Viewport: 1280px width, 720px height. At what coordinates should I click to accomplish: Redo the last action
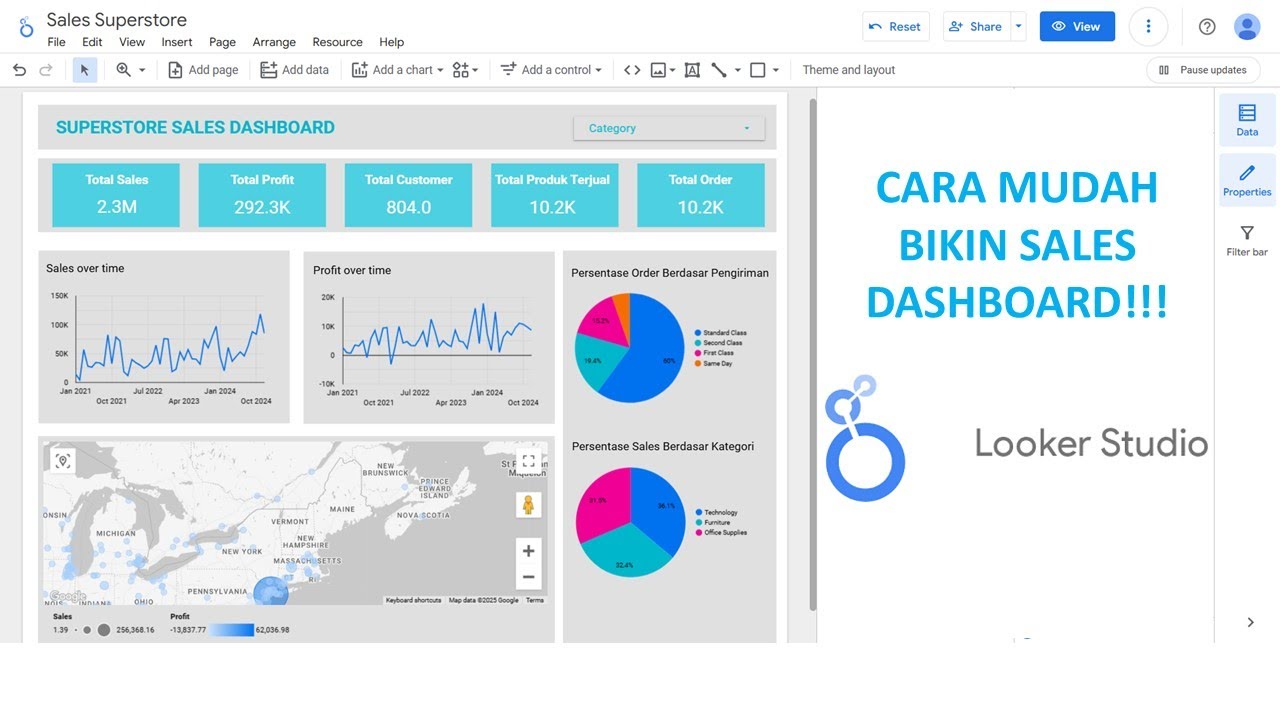coord(45,70)
